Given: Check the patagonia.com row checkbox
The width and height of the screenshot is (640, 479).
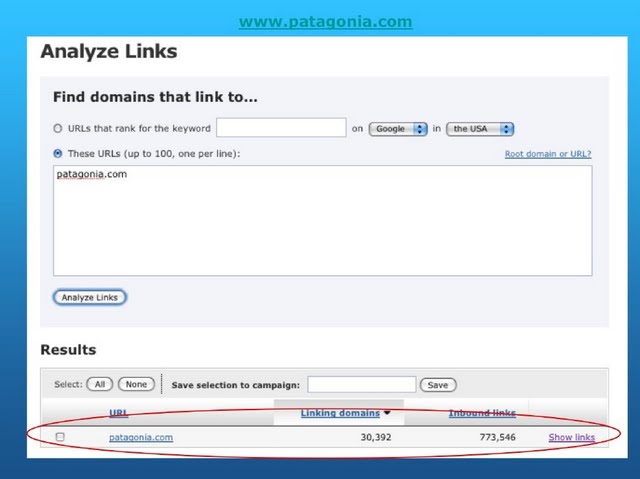Looking at the screenshot, I should point(60,437).
